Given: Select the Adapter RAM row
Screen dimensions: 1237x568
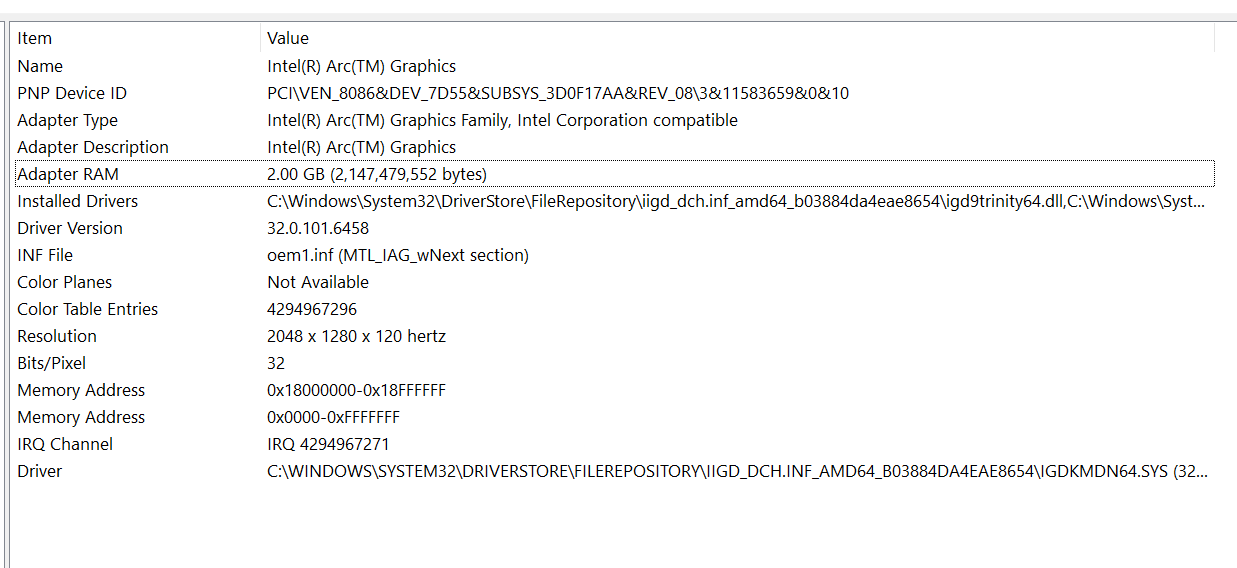Looking at the screenshot, I should 68,174.
